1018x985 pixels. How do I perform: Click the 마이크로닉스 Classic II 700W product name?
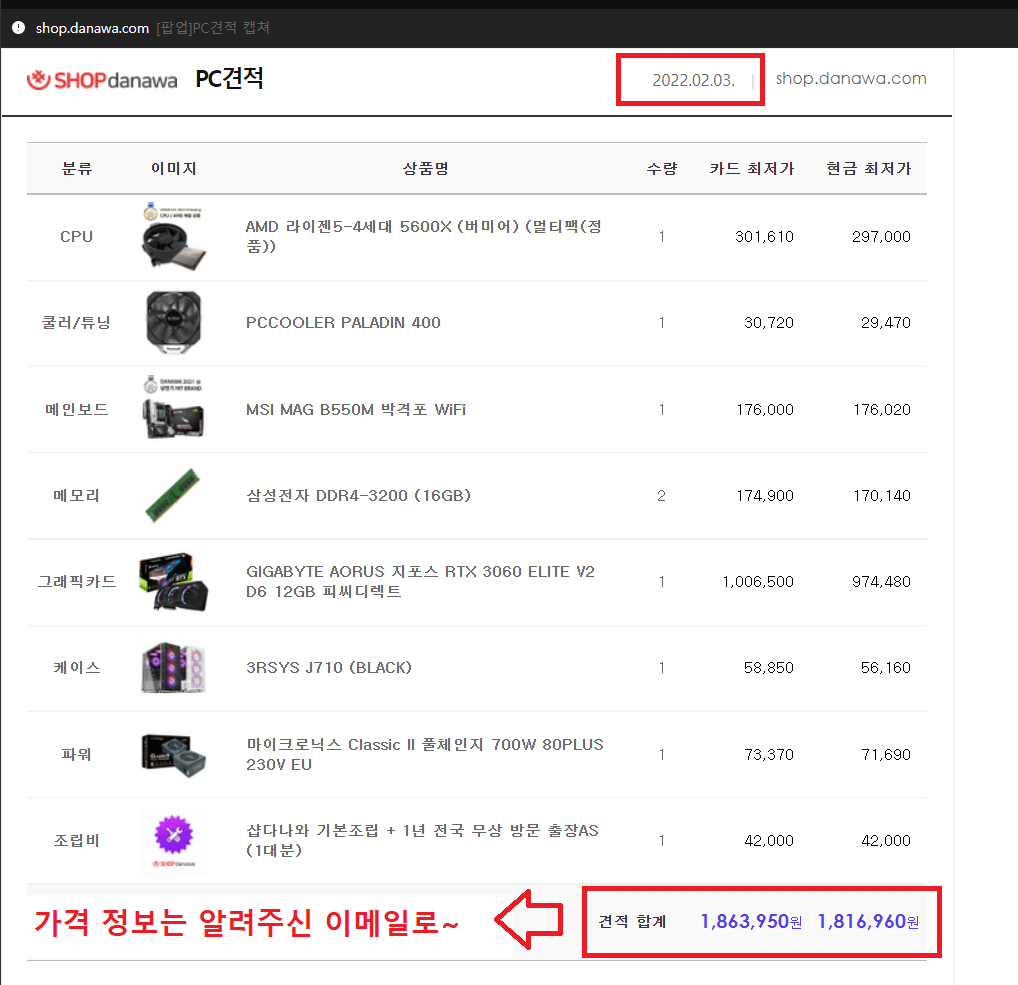(x=425, y=754)
